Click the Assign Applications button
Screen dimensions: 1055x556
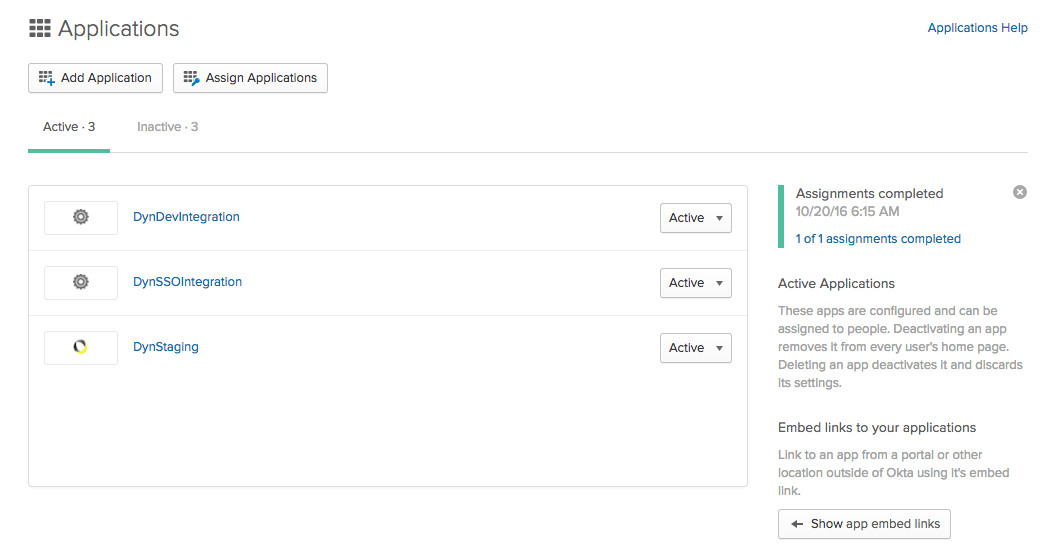(250, 78)
